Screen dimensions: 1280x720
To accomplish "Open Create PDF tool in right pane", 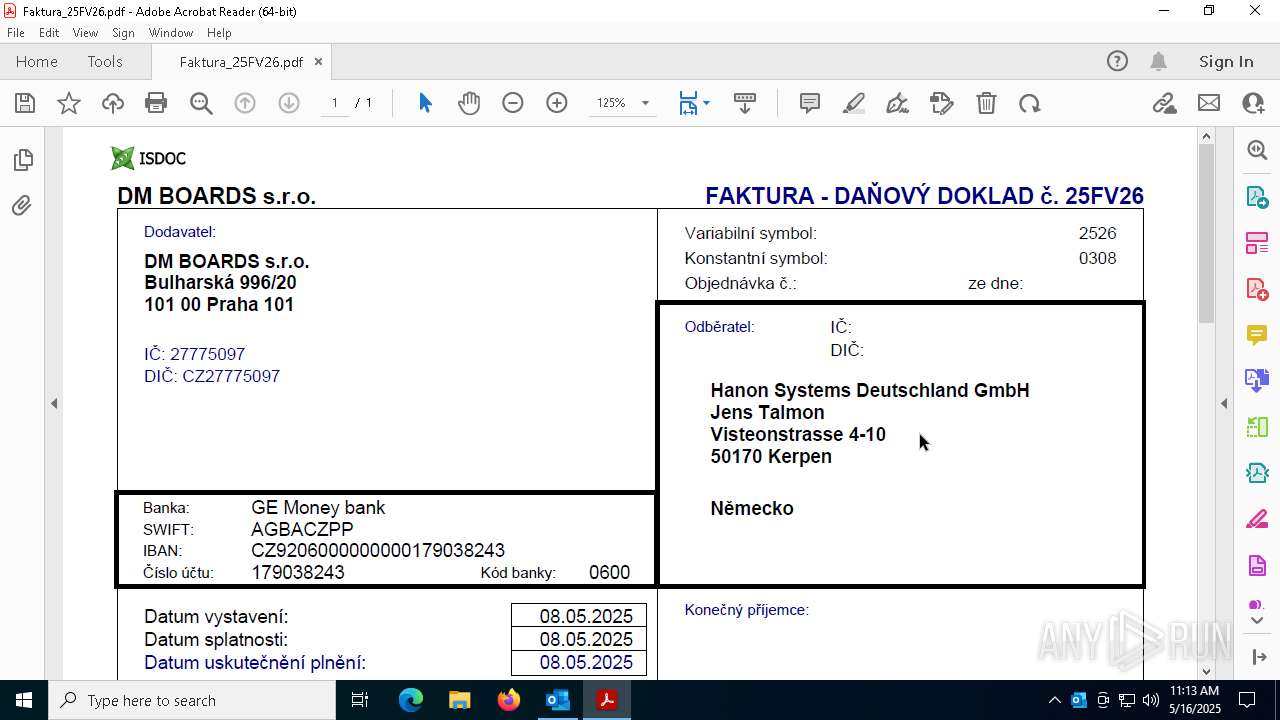I will [1257, 288].
